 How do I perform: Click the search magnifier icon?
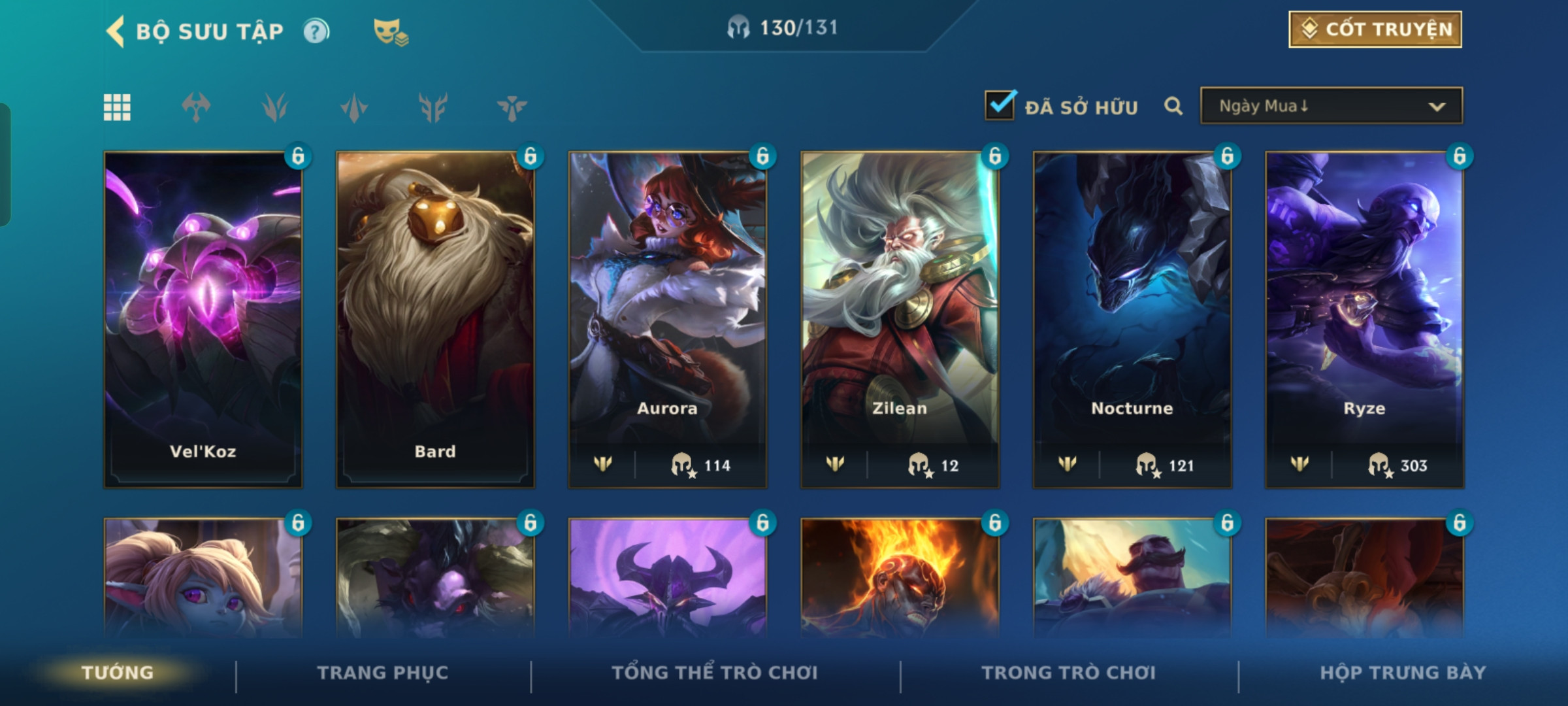pos(1173,106)
